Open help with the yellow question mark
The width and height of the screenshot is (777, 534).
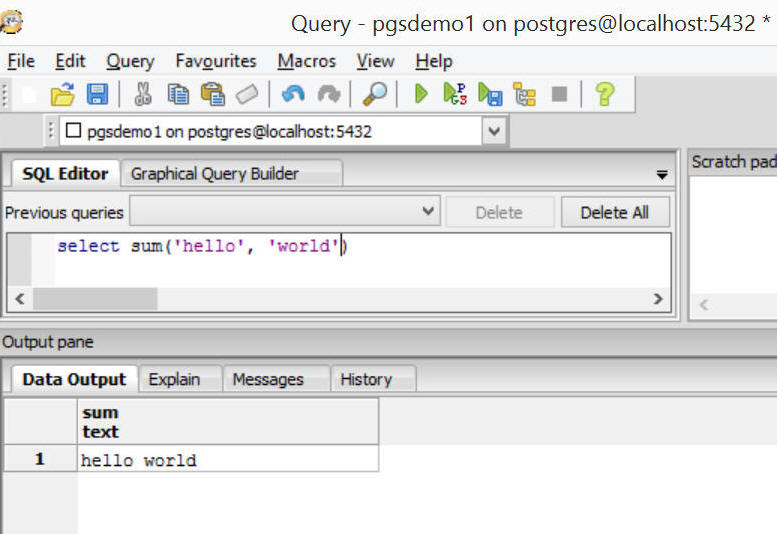(605, 94)
